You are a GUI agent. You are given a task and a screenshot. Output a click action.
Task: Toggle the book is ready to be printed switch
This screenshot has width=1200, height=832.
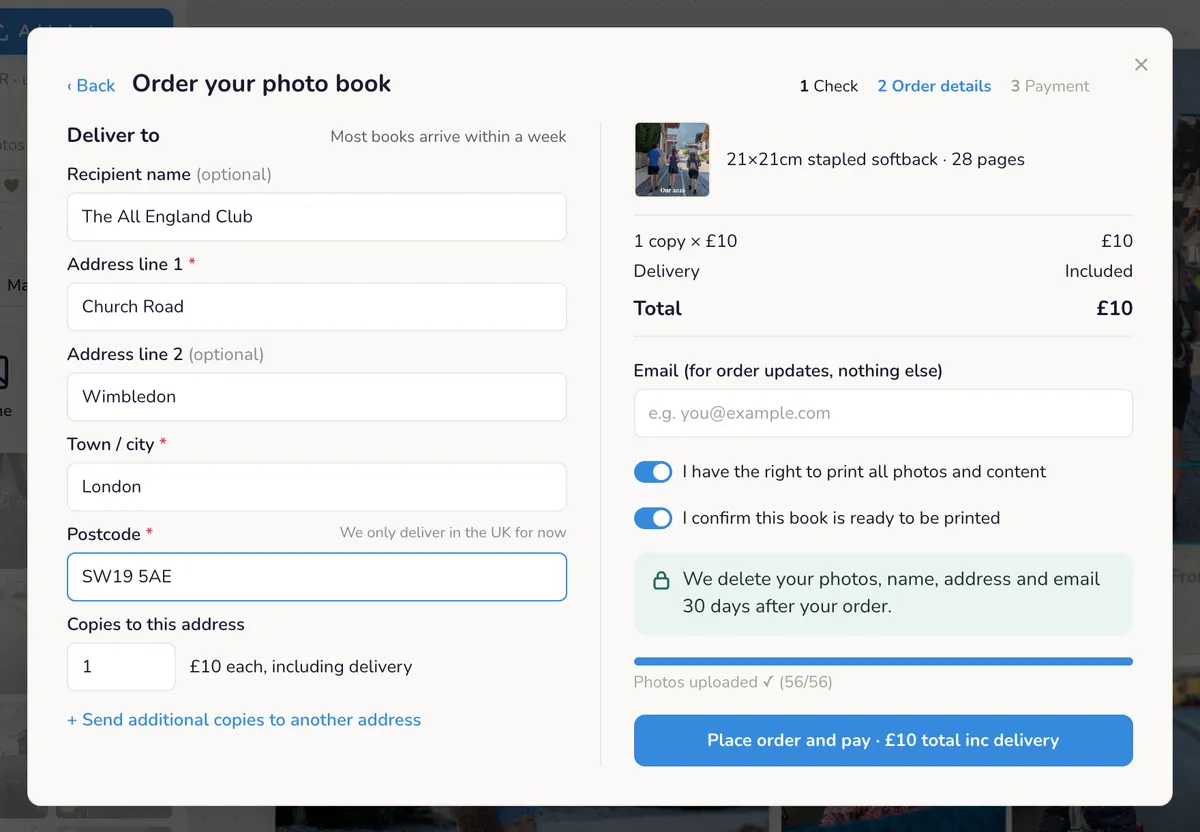tap(653, 518)
